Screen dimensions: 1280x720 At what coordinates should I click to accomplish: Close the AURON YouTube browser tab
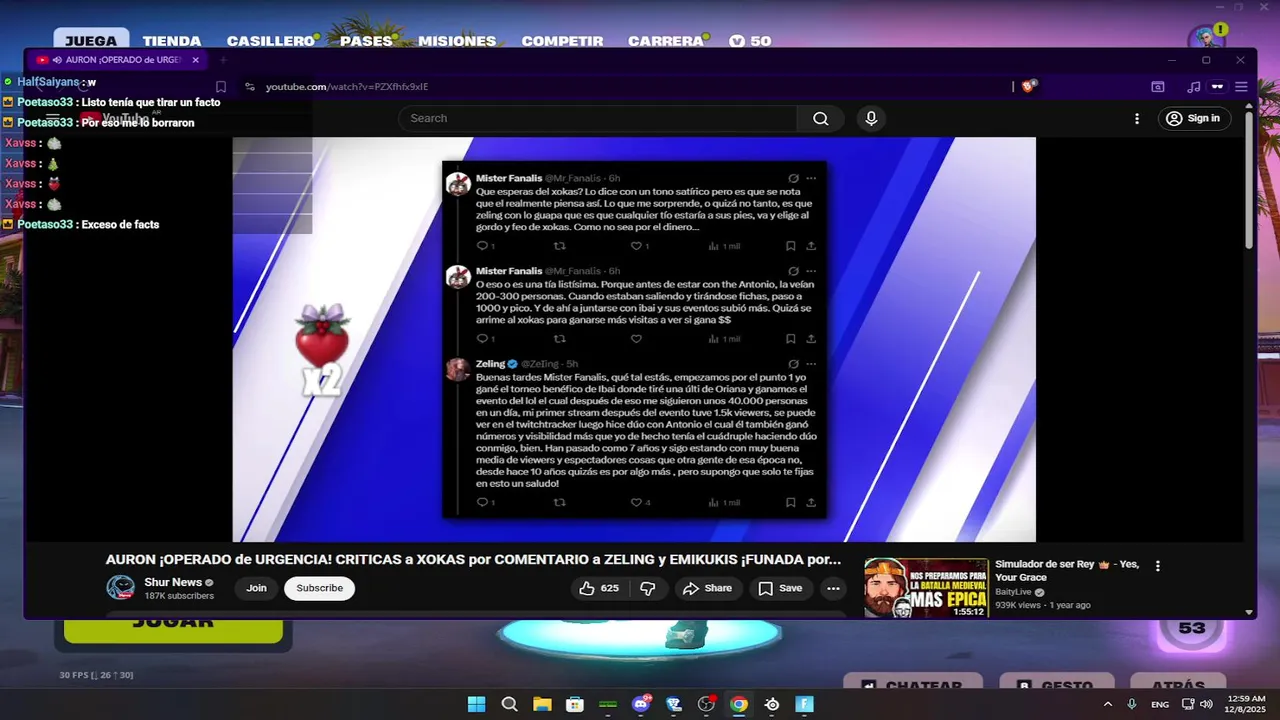[195, 60]
